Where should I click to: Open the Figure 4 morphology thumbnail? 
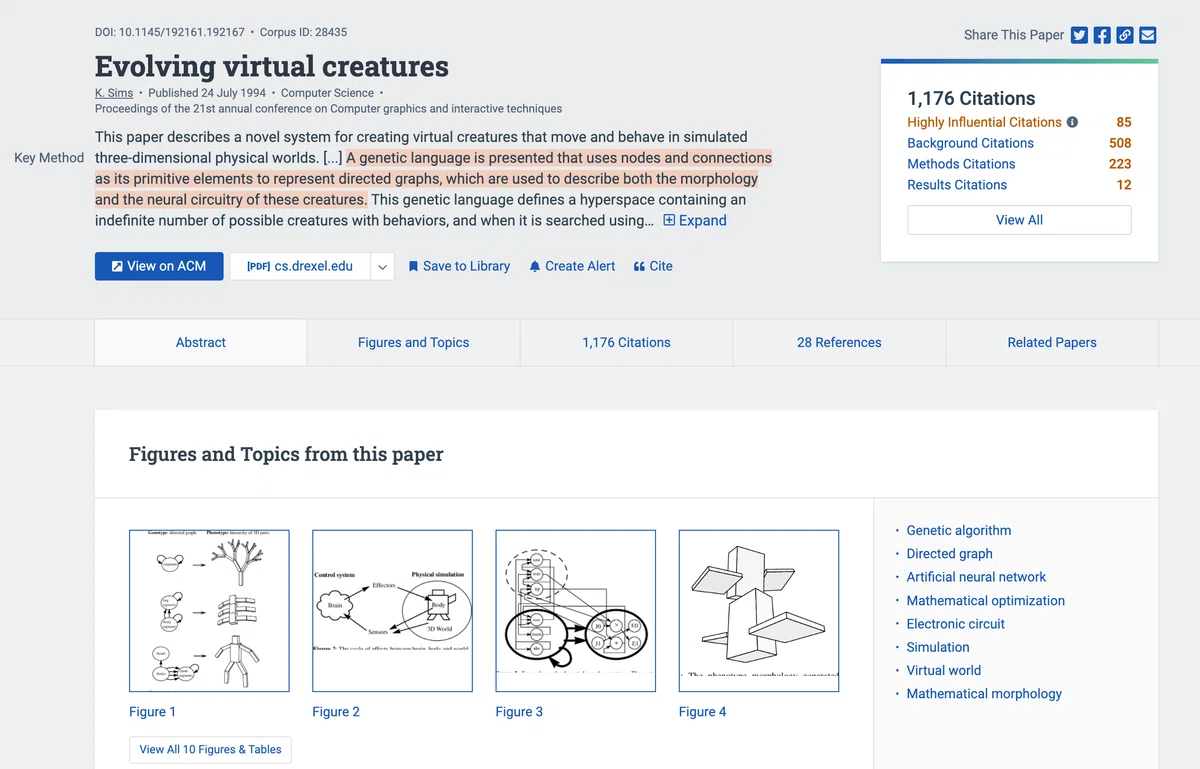(758, 610)
